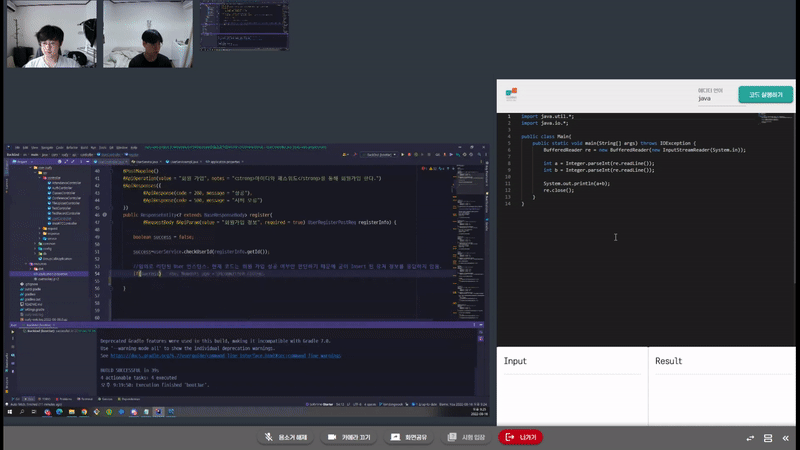Switch to the UserService.java editor tab
Viewport: 800px width, 450px height.
coord(144,162)
